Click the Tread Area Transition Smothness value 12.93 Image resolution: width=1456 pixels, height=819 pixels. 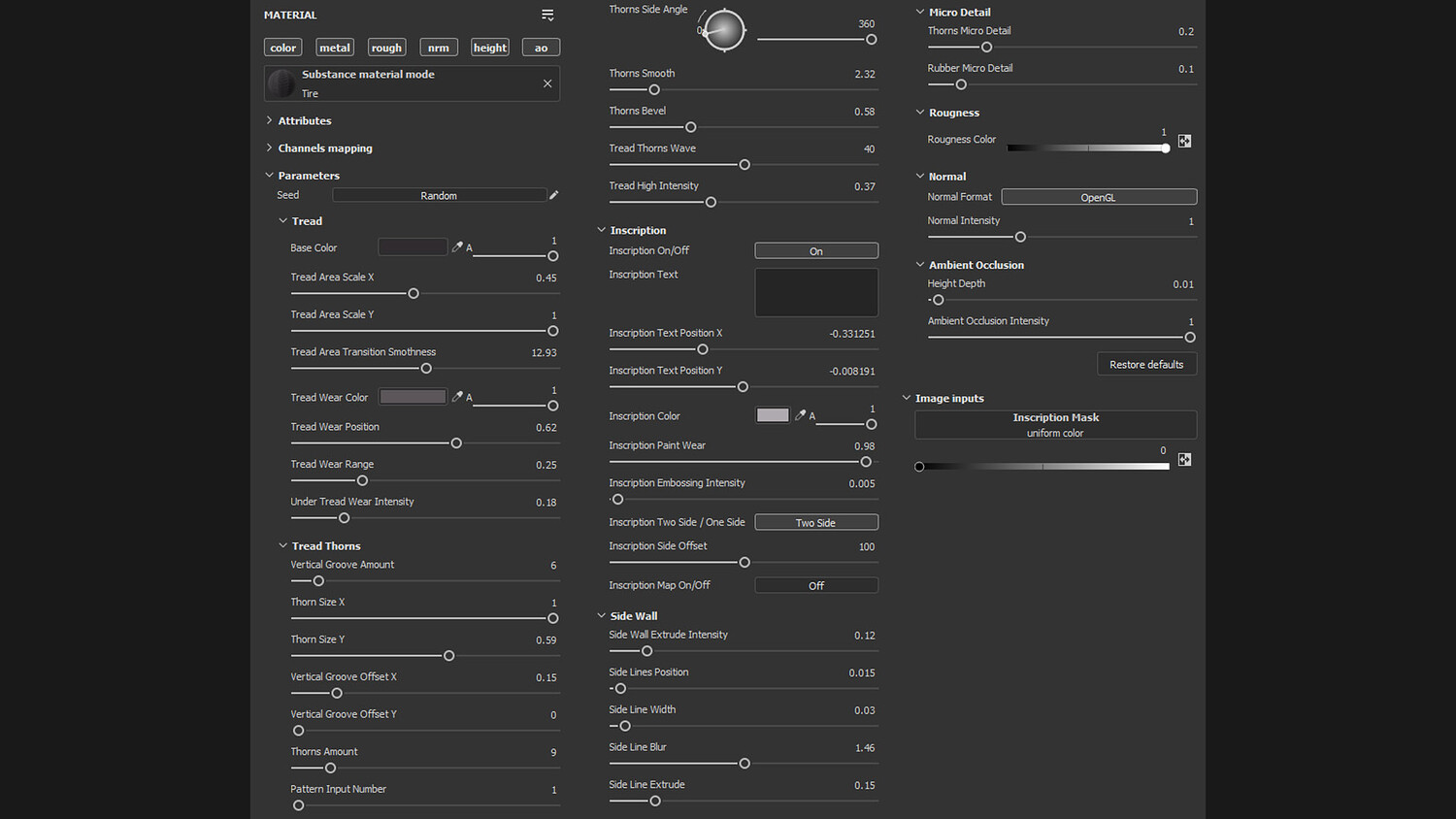coord(544,352)
